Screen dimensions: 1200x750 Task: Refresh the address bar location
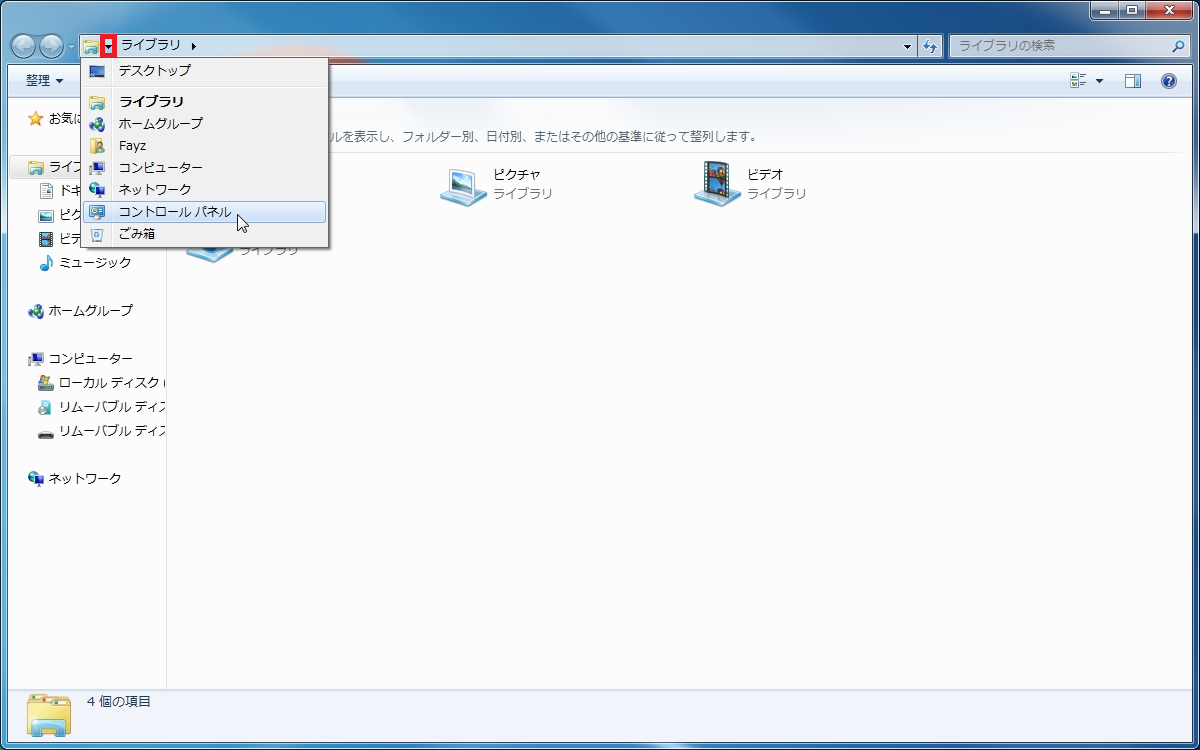[x=930, y=46]
